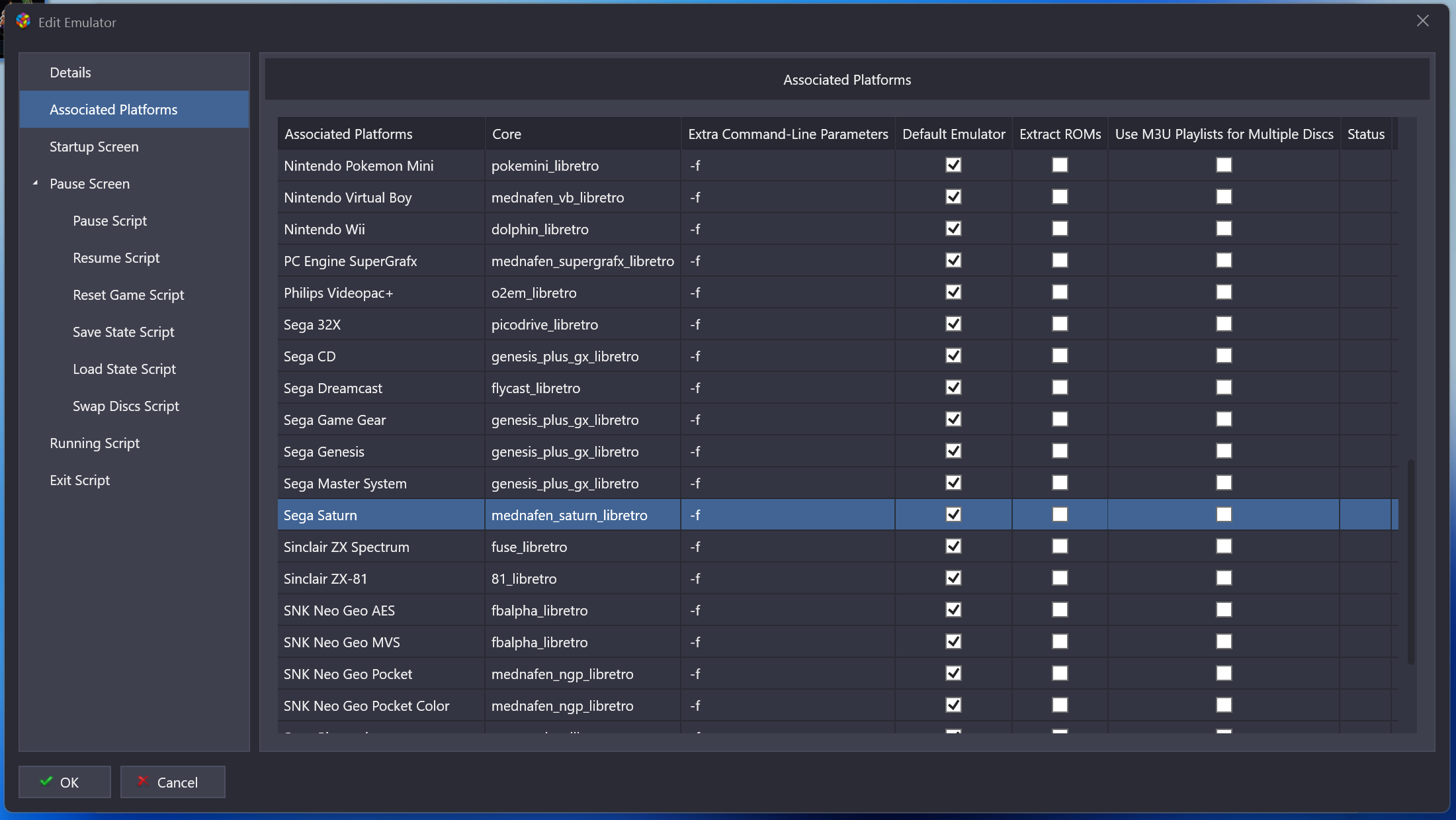Sort by the Core column header
Screen dimensions: 1456x820
[x=583, y=134]
